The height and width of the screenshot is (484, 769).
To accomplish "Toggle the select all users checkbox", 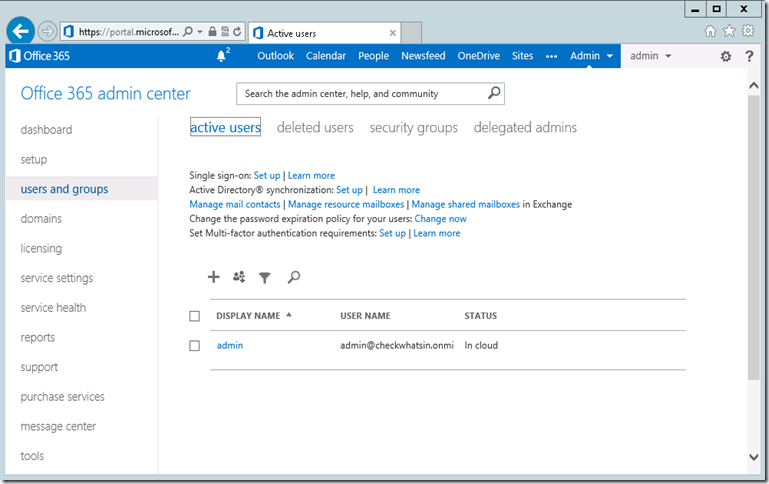I will [x=195, y=316].
